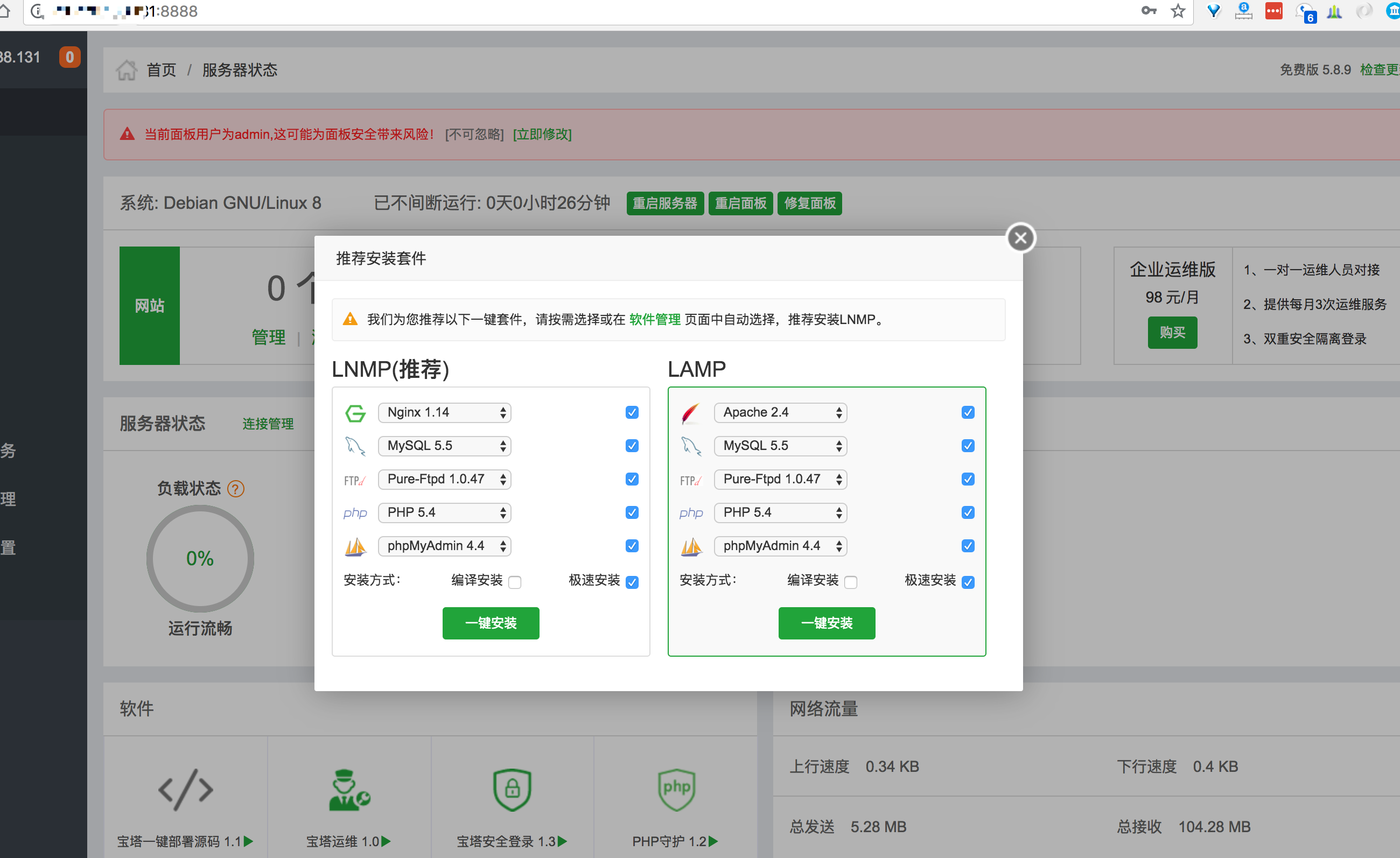Click the 购买 enterprise button
1400x858 pixels.
point(1172,333)
